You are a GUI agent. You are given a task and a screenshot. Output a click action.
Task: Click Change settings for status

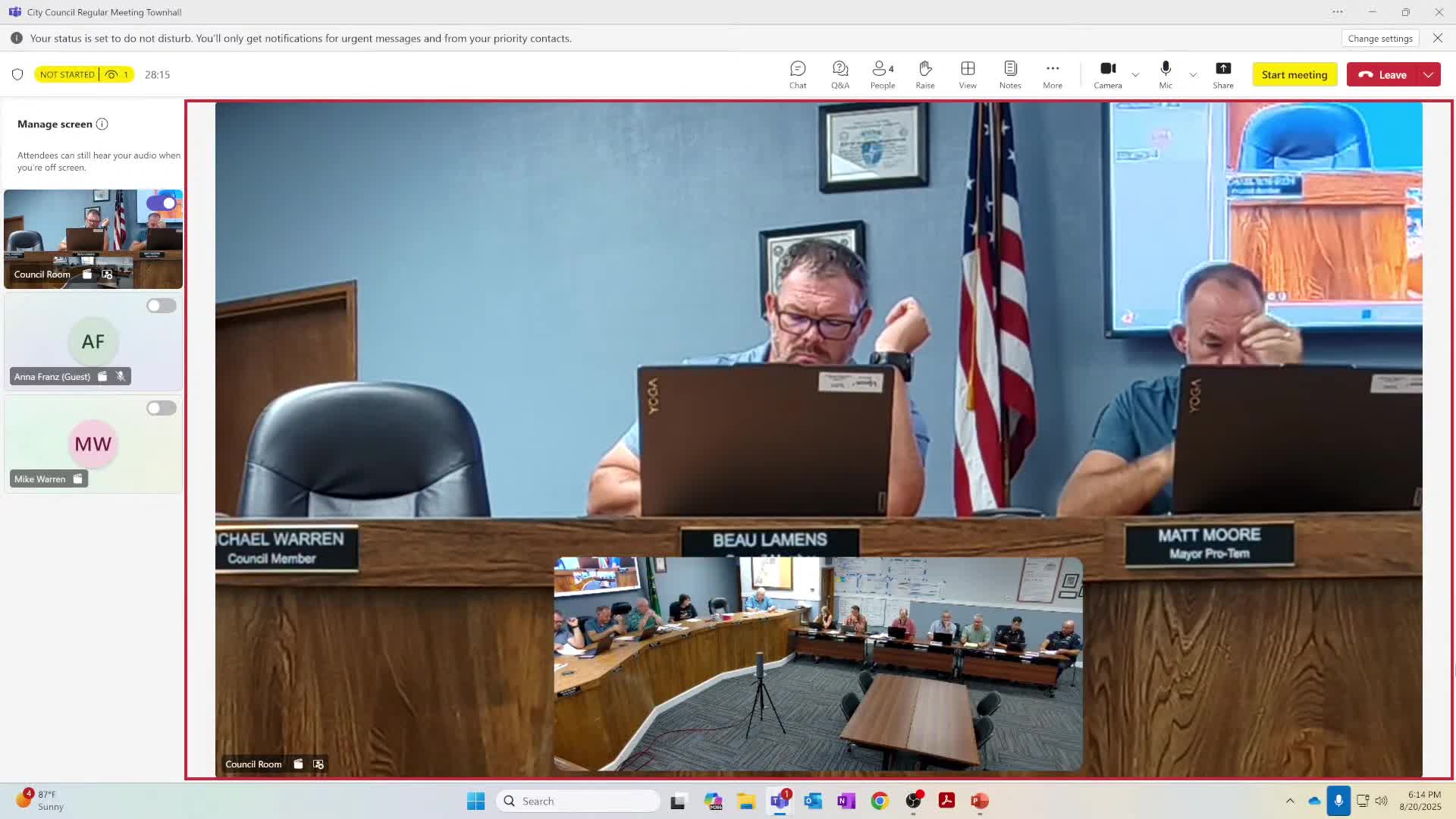1380,39
